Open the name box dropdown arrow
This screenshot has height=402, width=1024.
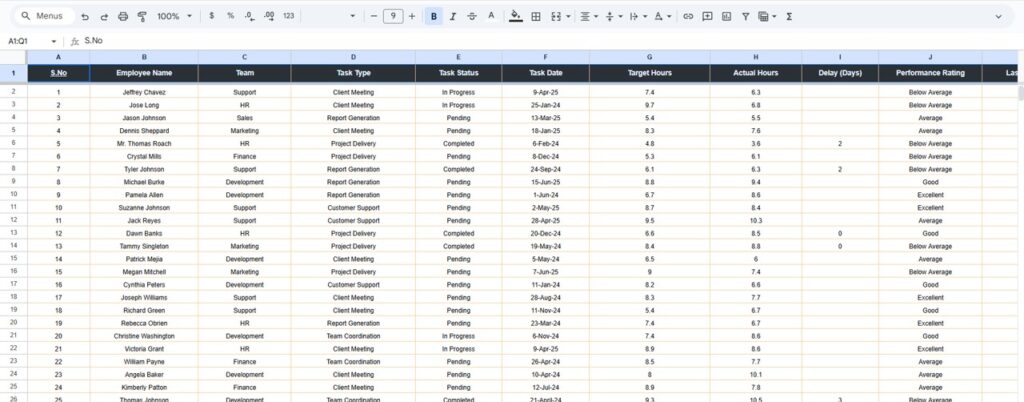pos(54,41)
